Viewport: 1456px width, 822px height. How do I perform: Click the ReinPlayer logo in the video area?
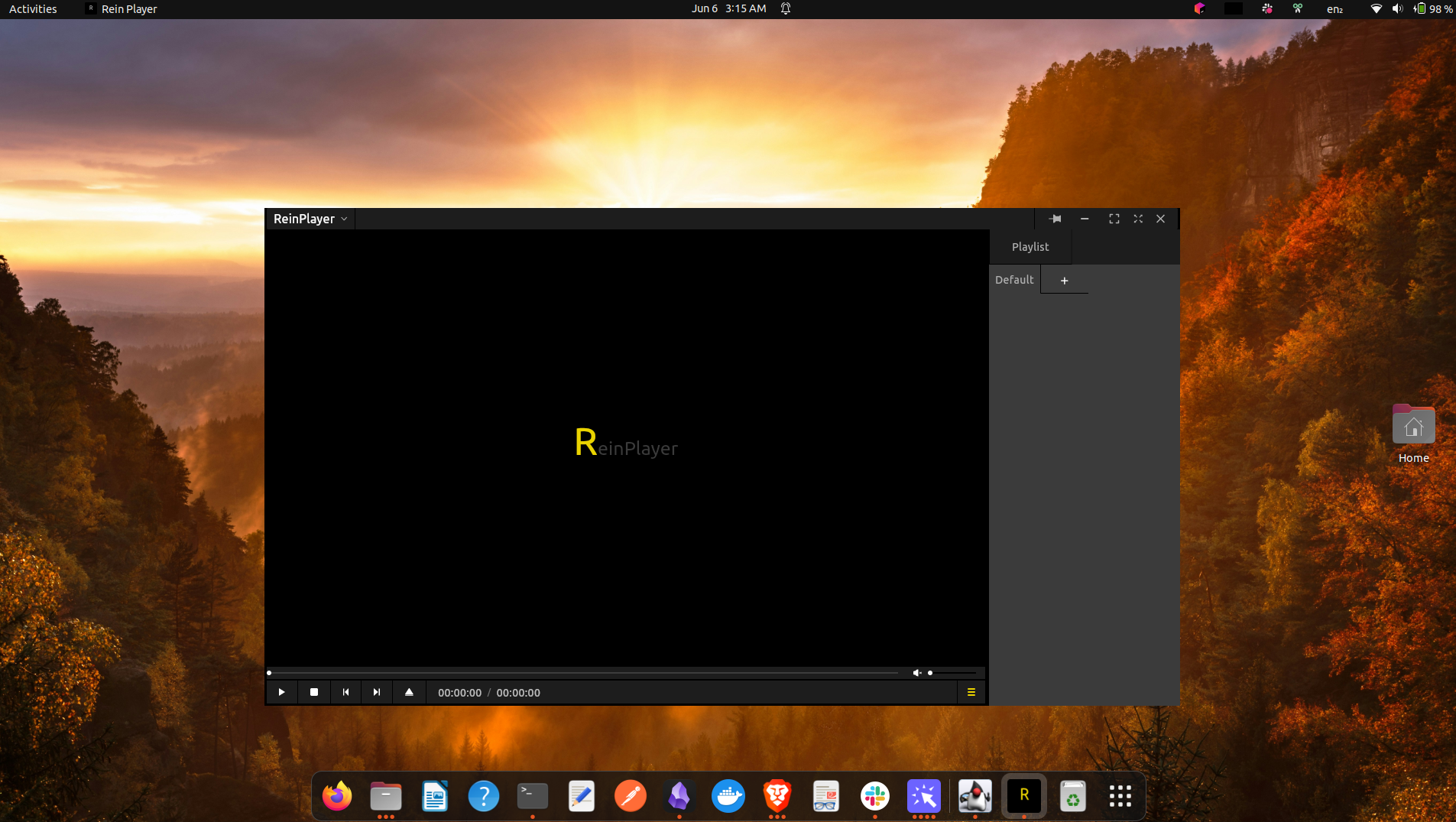626,443
